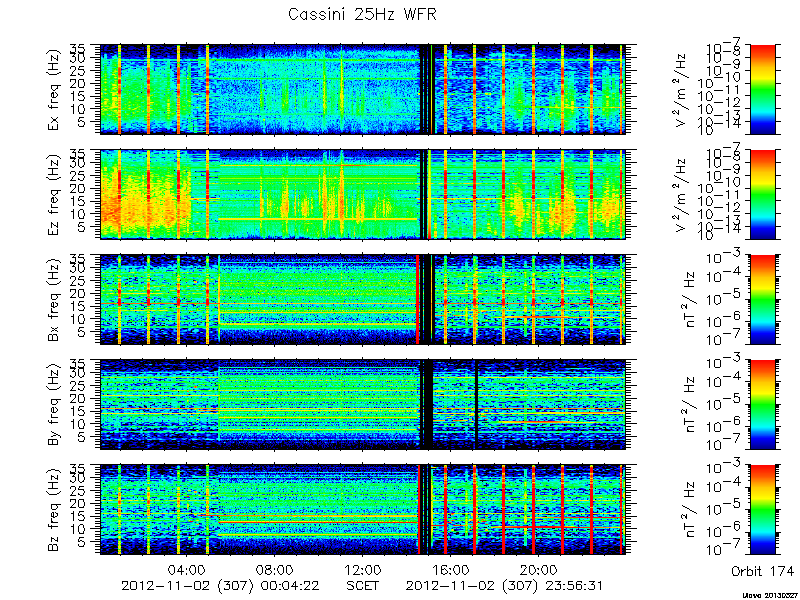The height and width of the screenshot is (600, 800).
Task: Click the Ex panel color scale bar
Action: pyautogui.click(x=762, y=89)
